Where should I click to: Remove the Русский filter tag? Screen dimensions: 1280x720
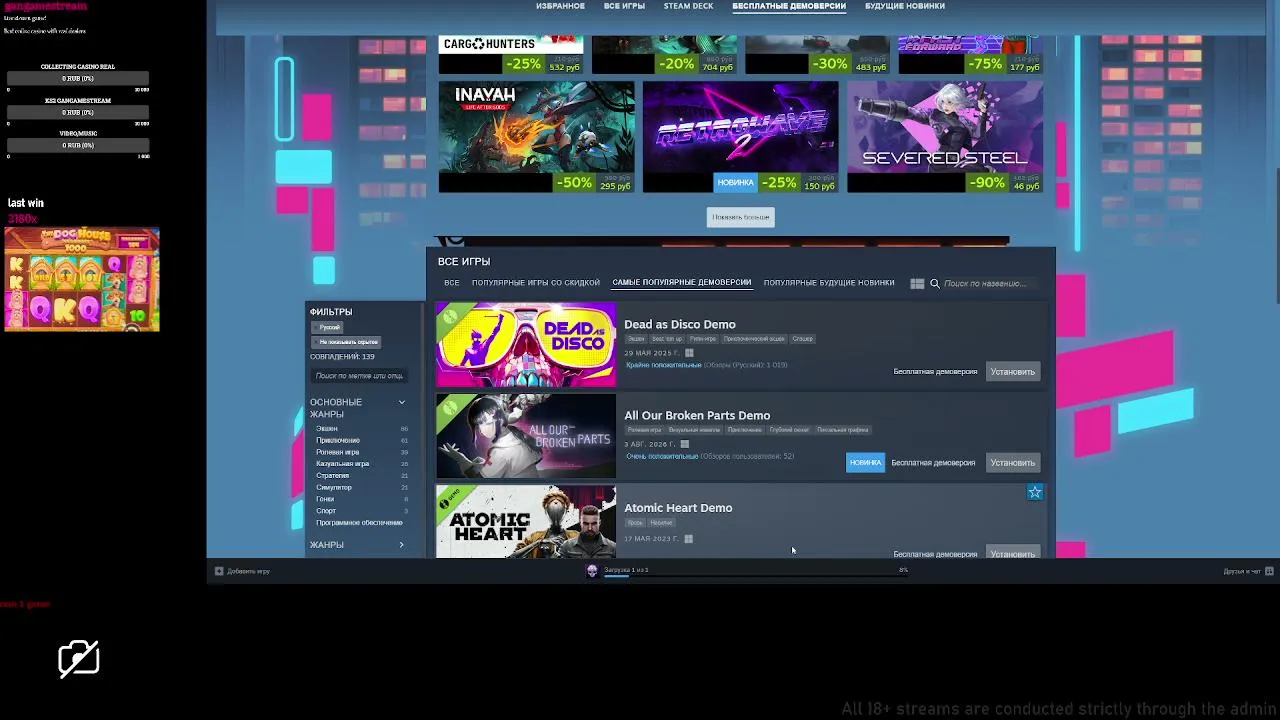pyautogui.click(x=329, y=327)
